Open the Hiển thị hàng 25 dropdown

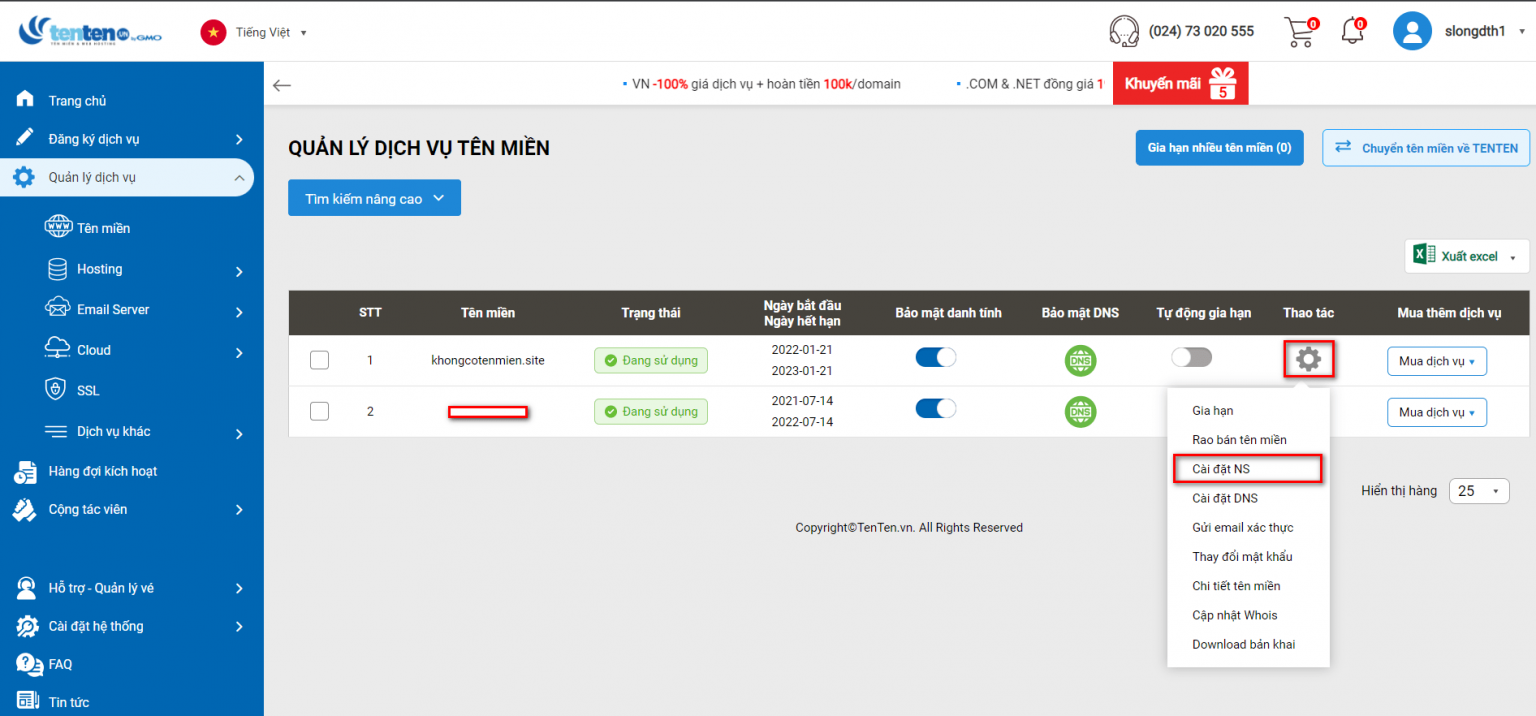(x=1479, y=491)
